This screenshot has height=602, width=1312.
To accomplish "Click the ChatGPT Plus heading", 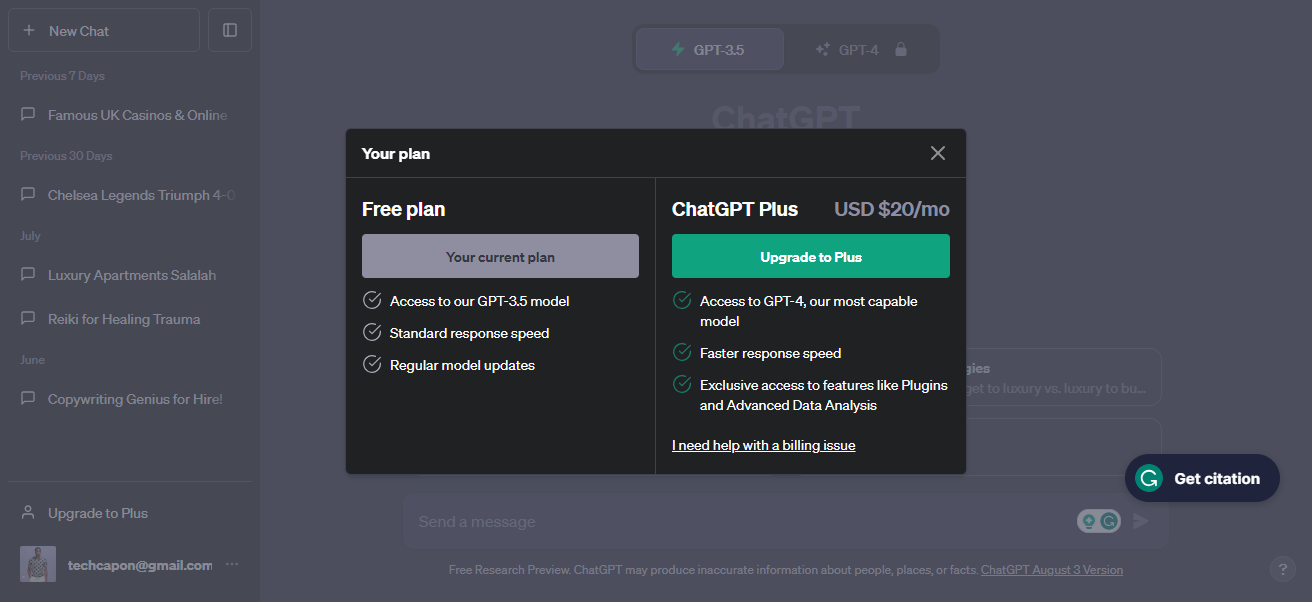I will pos(735,209).
